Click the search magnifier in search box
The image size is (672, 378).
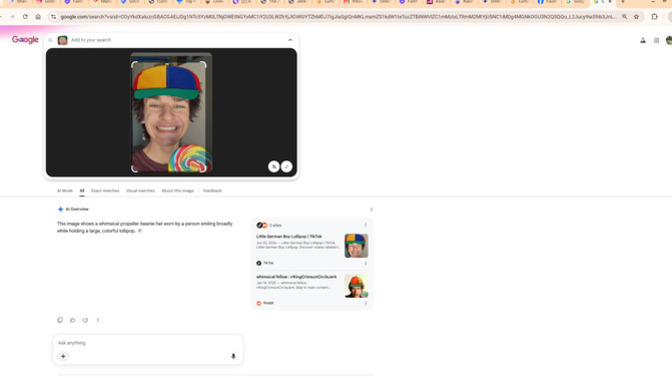click(50, 40)
